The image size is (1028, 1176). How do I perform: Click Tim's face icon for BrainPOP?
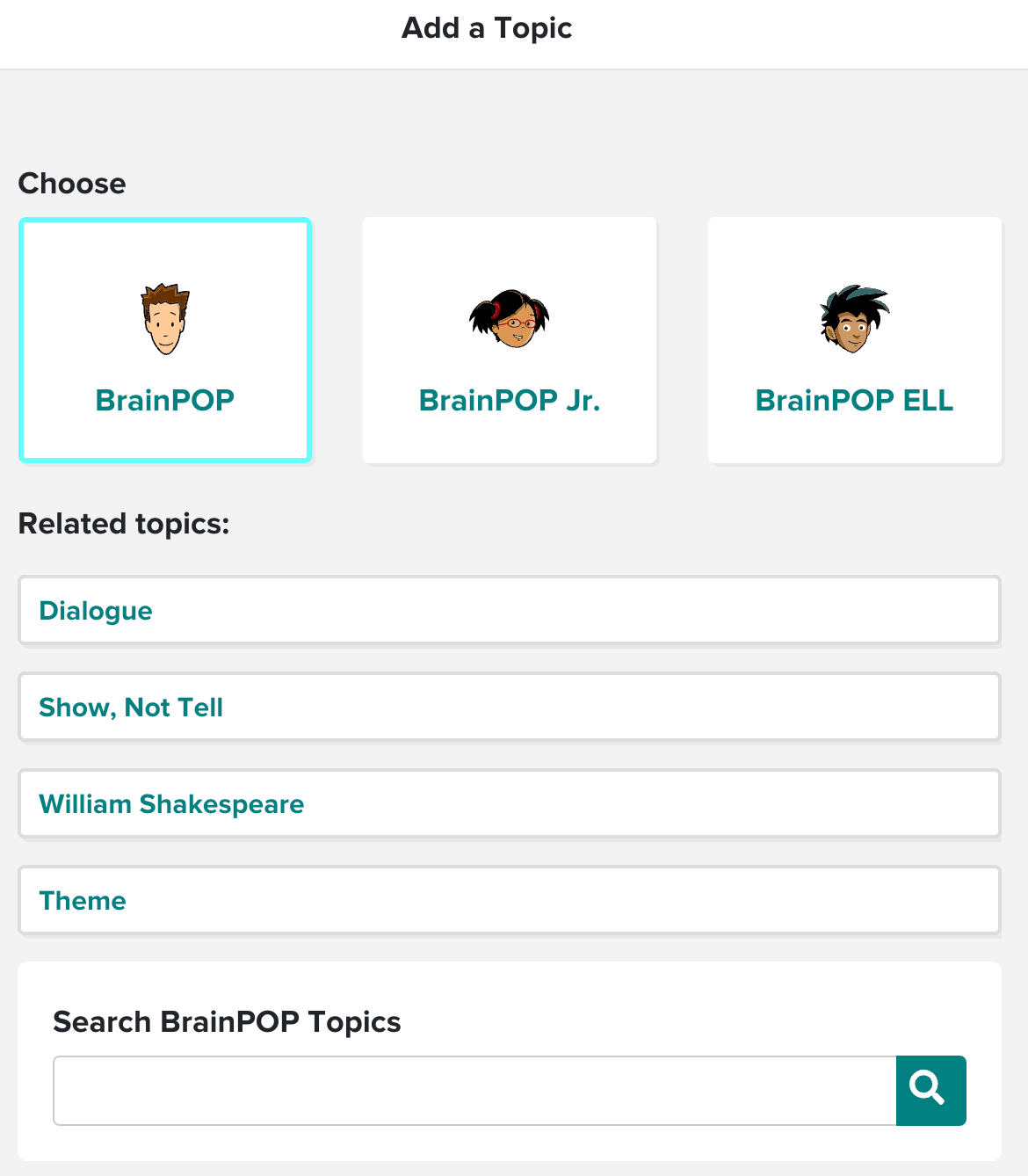(x=165, y=319)
